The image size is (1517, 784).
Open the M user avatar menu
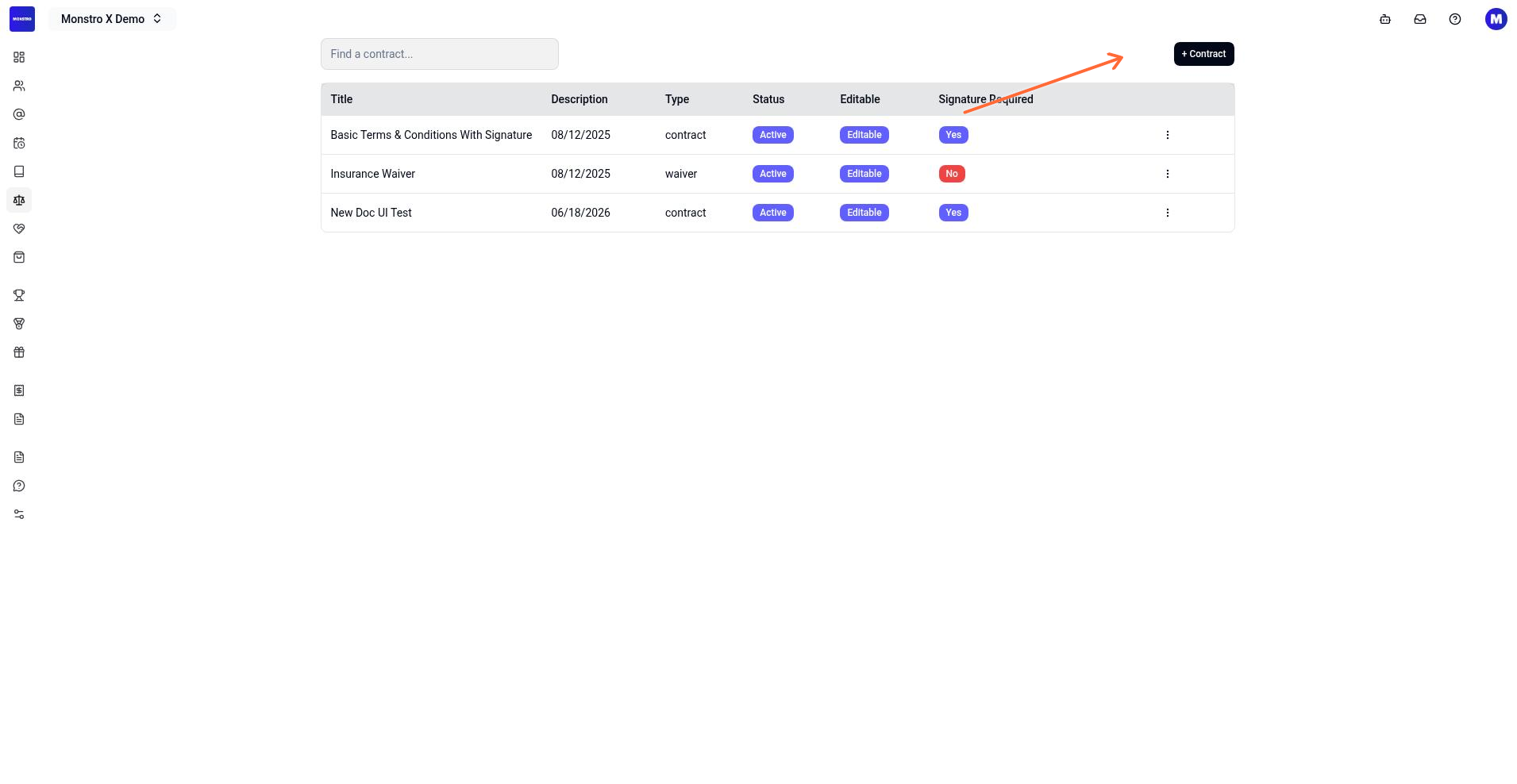click(1496, 19)
